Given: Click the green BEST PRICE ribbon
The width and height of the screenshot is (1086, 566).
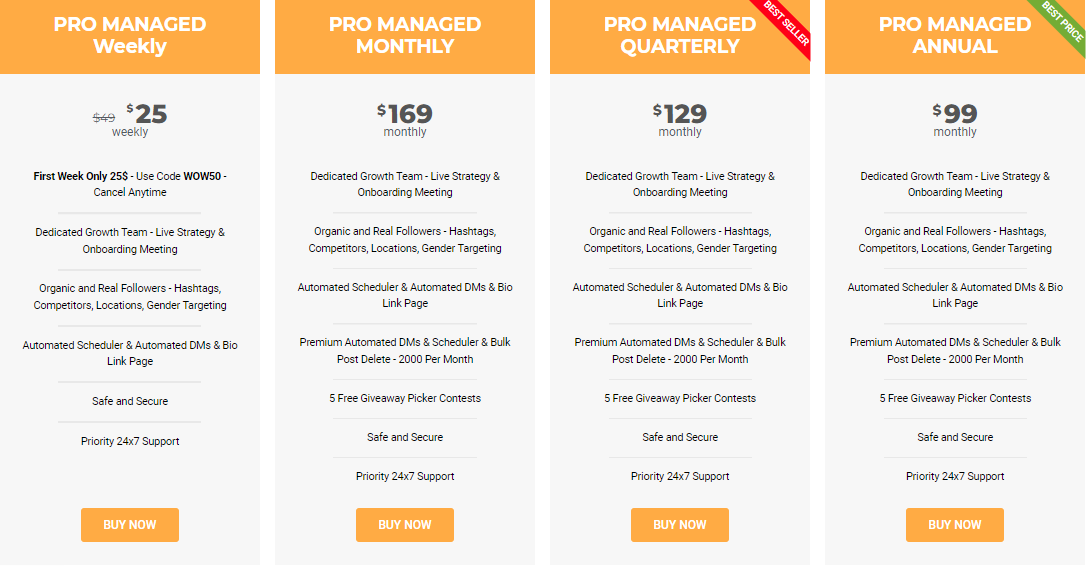Looking at the screenshot, I should 1064,21.
